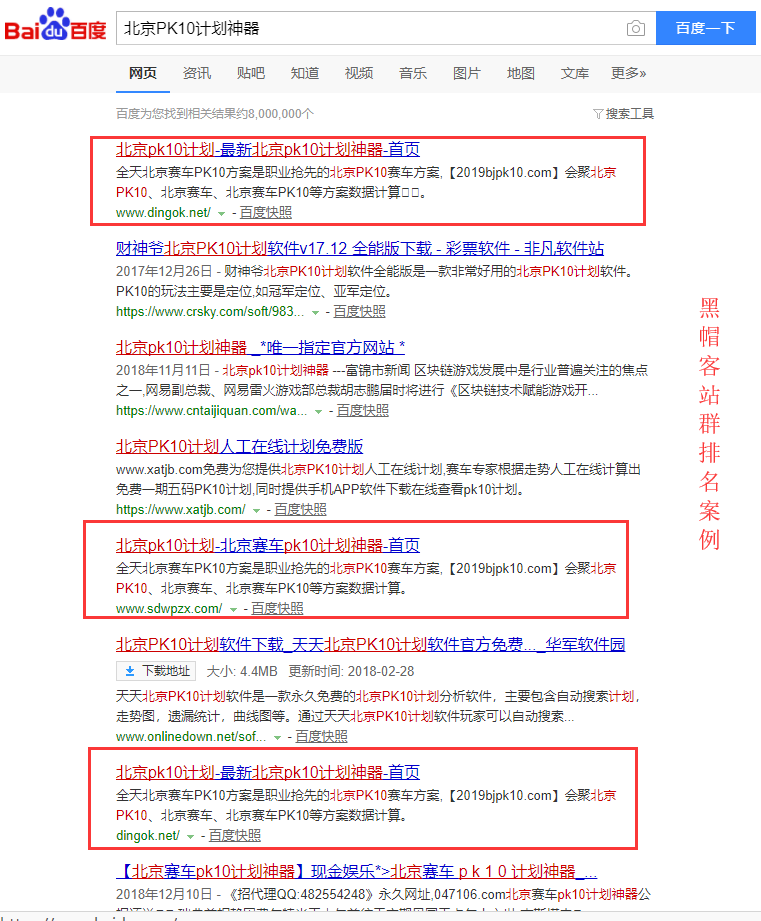Open 华军软件园 download result title
Screen dimensions: 761x921
pyautogui.click(x=371, y=644)
